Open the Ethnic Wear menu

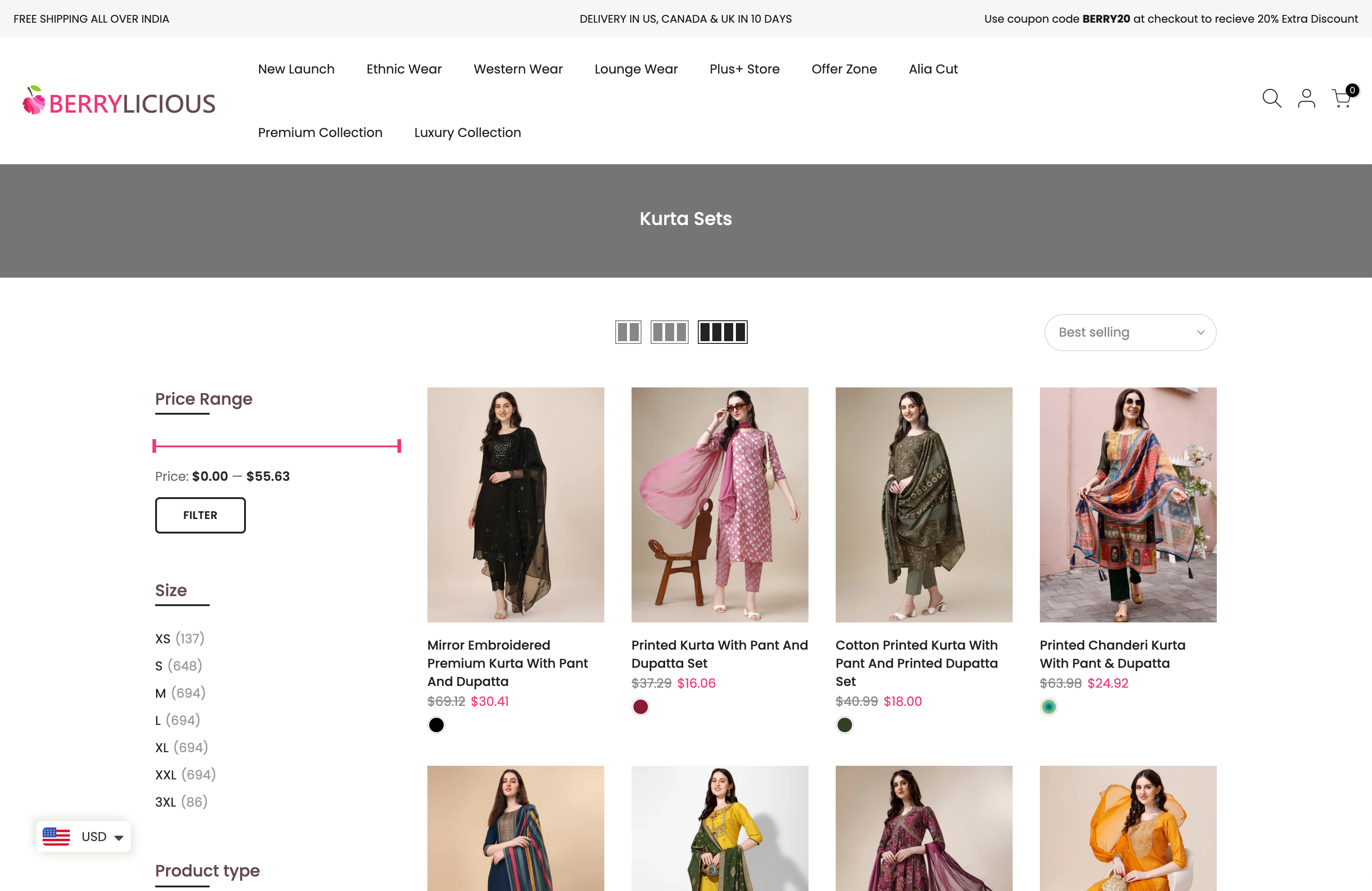(x=403, y=69)
